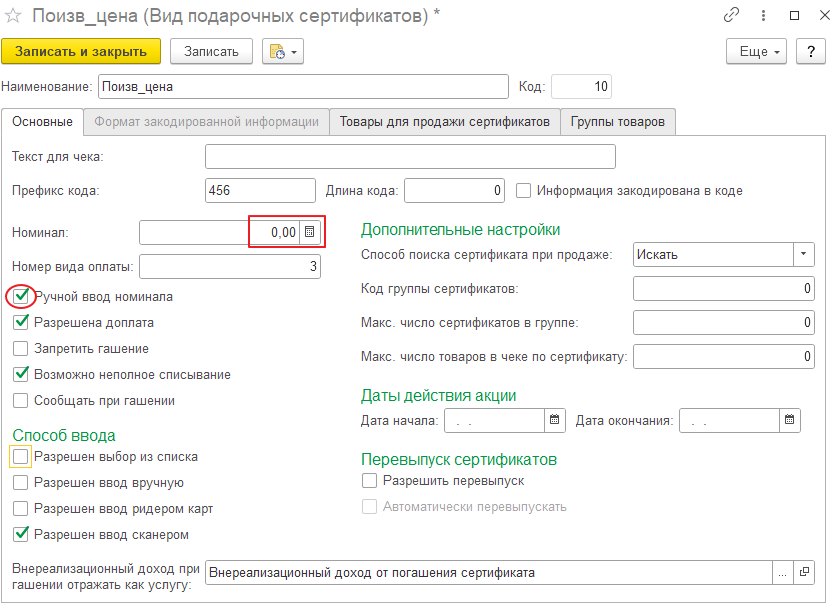This screenshot has width=834, height=608.
Task: Check Разрешен выбор из списка
Action: coord(21,456)
